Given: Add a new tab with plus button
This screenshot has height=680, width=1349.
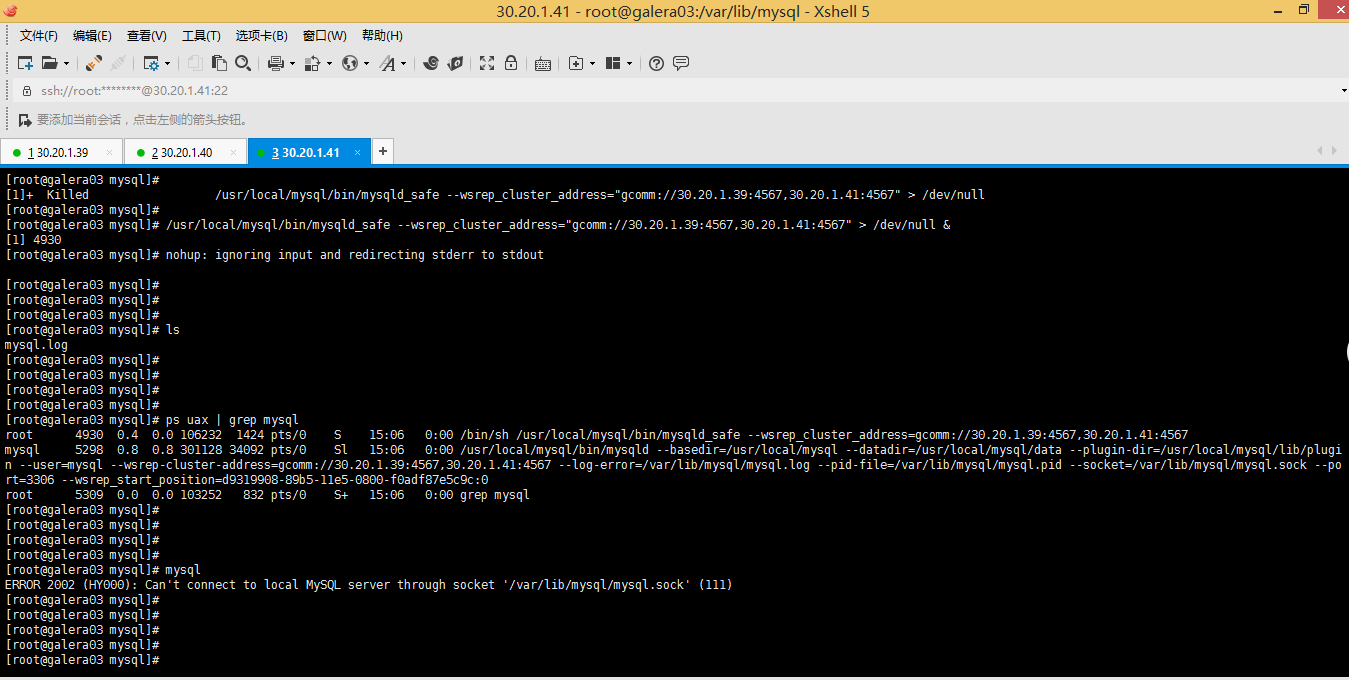Looking at the screenshot, I should click(x=383, y=152).
